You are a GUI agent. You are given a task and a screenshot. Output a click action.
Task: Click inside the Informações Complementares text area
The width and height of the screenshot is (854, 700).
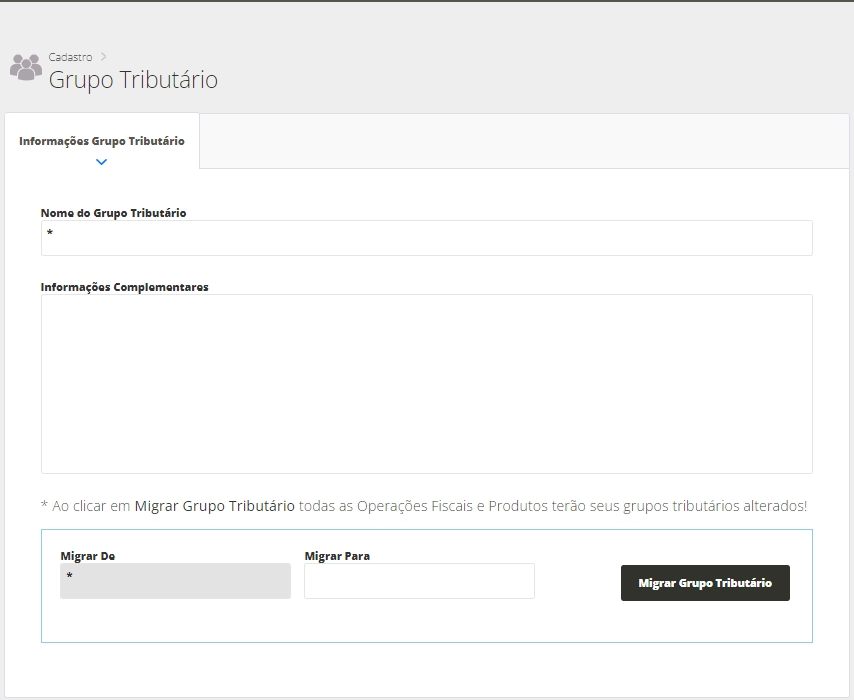coord(426,383)
